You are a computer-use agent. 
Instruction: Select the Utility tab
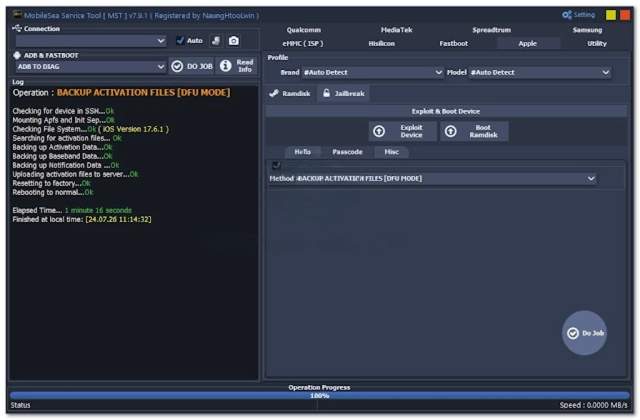(x=597, y=43)
